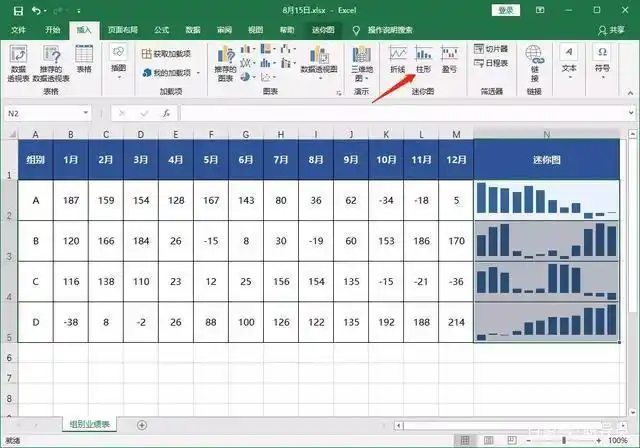The image size is (640, 448).
Task: Switch to the Page Layout (页面布局) tab
Action: 123,30
